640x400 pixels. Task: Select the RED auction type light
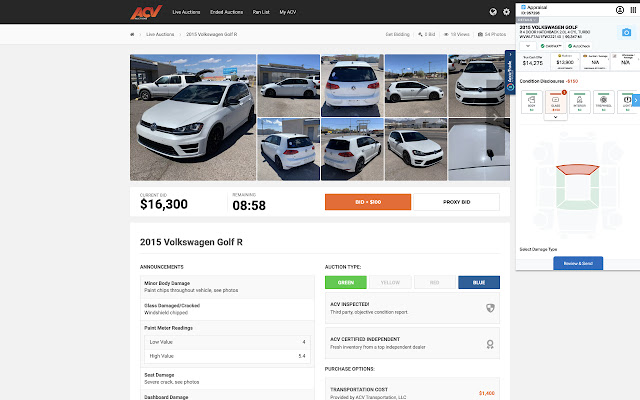pos(435,282)
